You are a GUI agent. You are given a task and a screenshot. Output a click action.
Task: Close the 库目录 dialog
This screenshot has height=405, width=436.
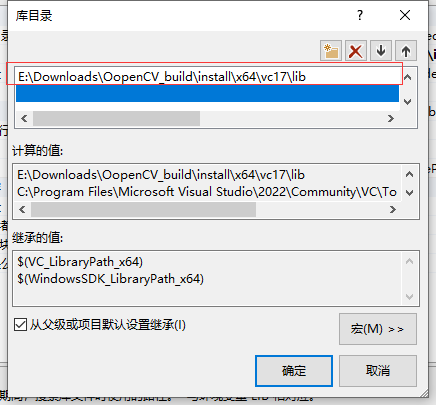coord(405,15)
